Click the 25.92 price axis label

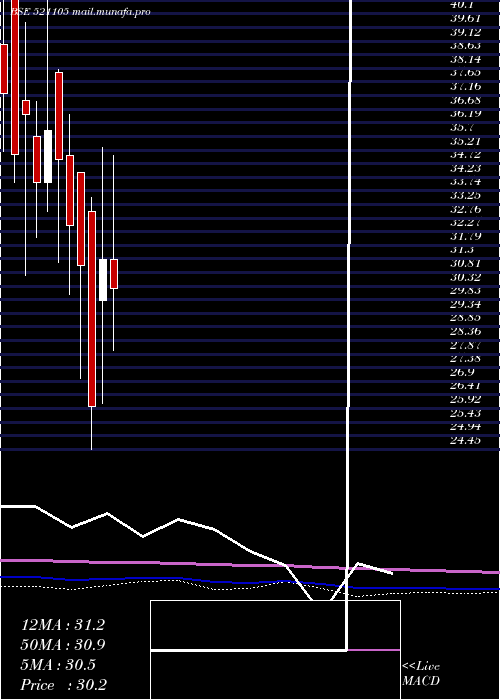465,400
